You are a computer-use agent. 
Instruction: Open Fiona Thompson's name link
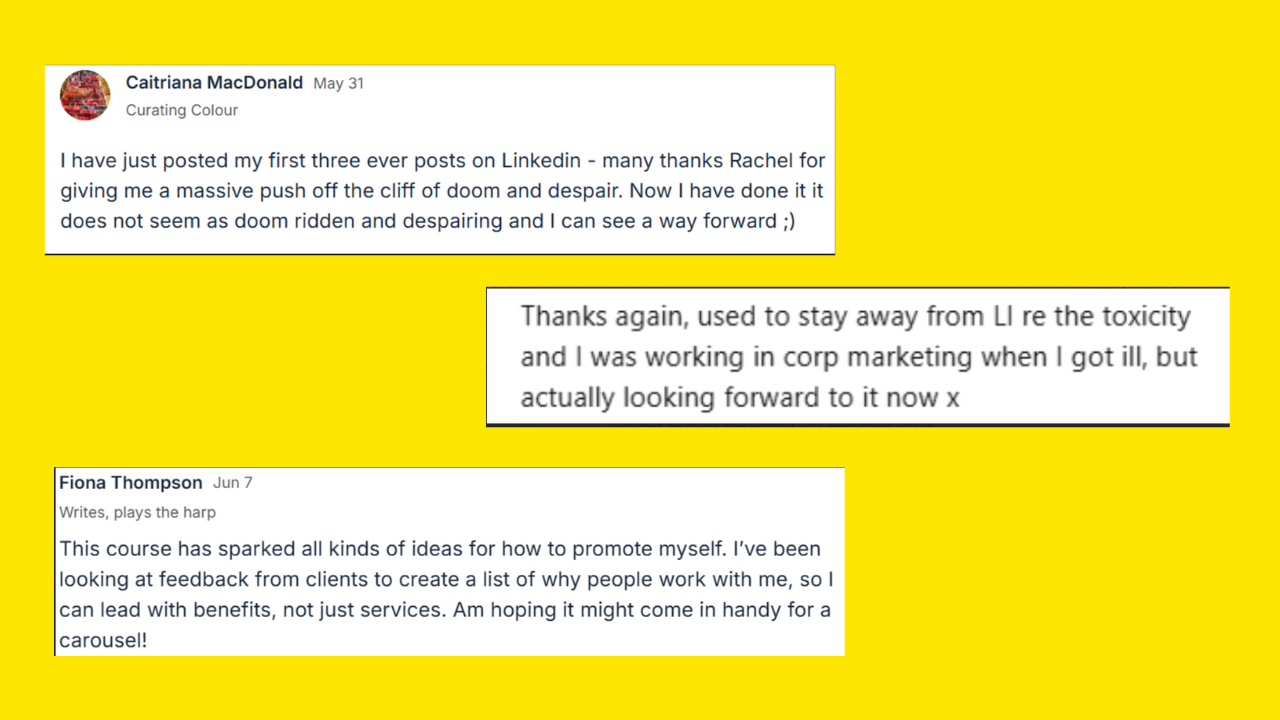130,483
